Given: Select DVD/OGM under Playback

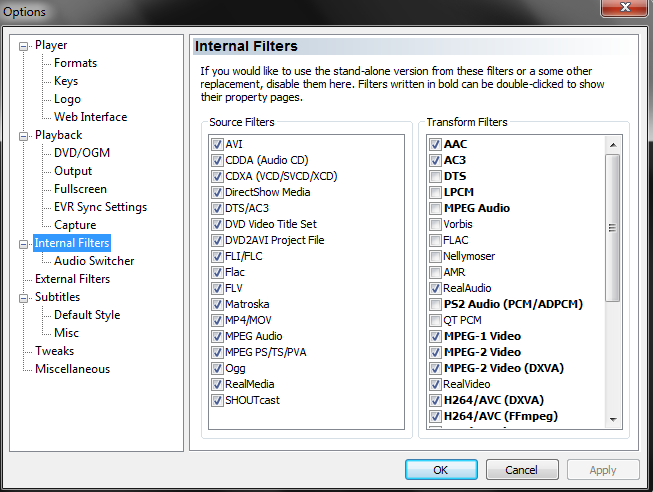Looking at the screenshot, I should pos(82,153).
